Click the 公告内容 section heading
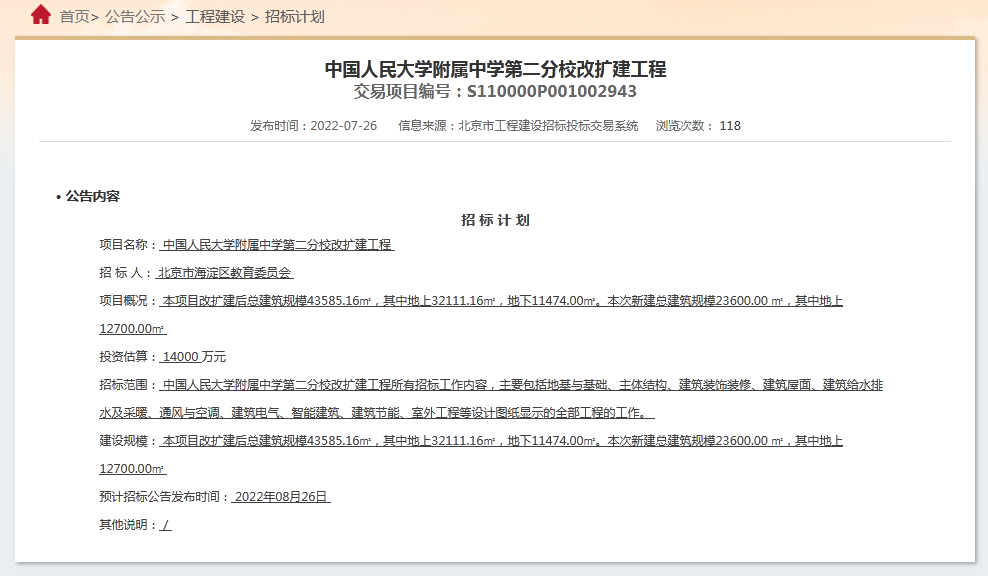Viewport: 988px width, 576px height. (x=93, y=197)
